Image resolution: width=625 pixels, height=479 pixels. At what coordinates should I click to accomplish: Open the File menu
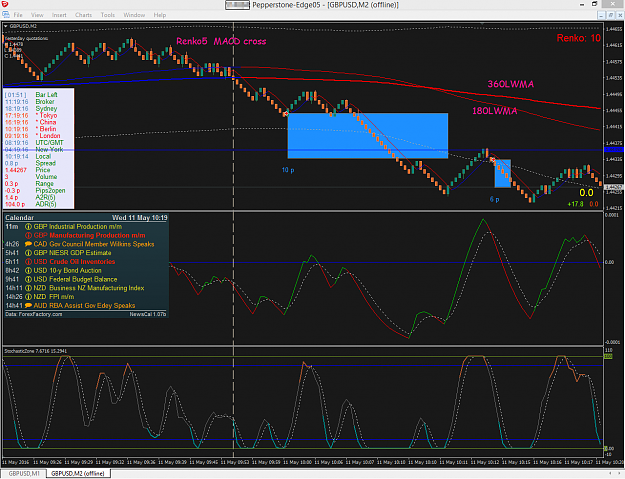tap(18, 15)
